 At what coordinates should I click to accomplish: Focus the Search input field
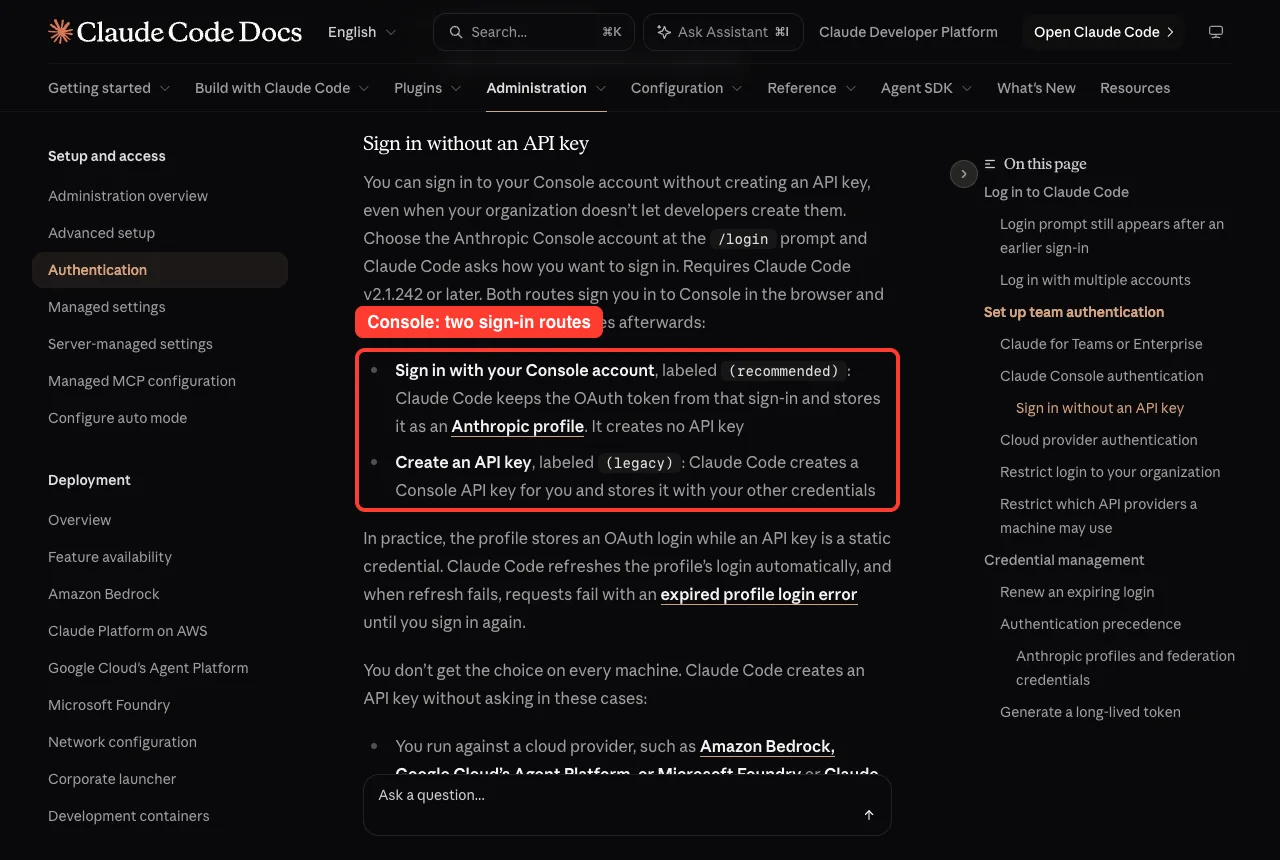click(x=534, y=32)
